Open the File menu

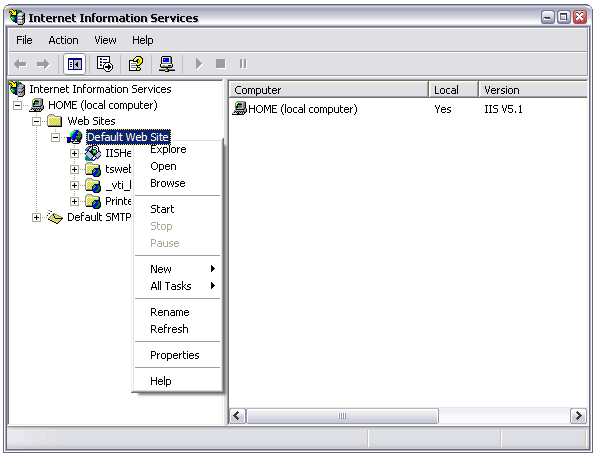[24, 40]
